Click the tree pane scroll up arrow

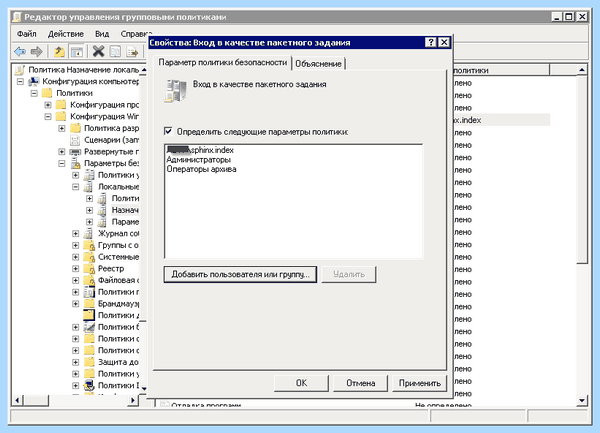(144, 70)
